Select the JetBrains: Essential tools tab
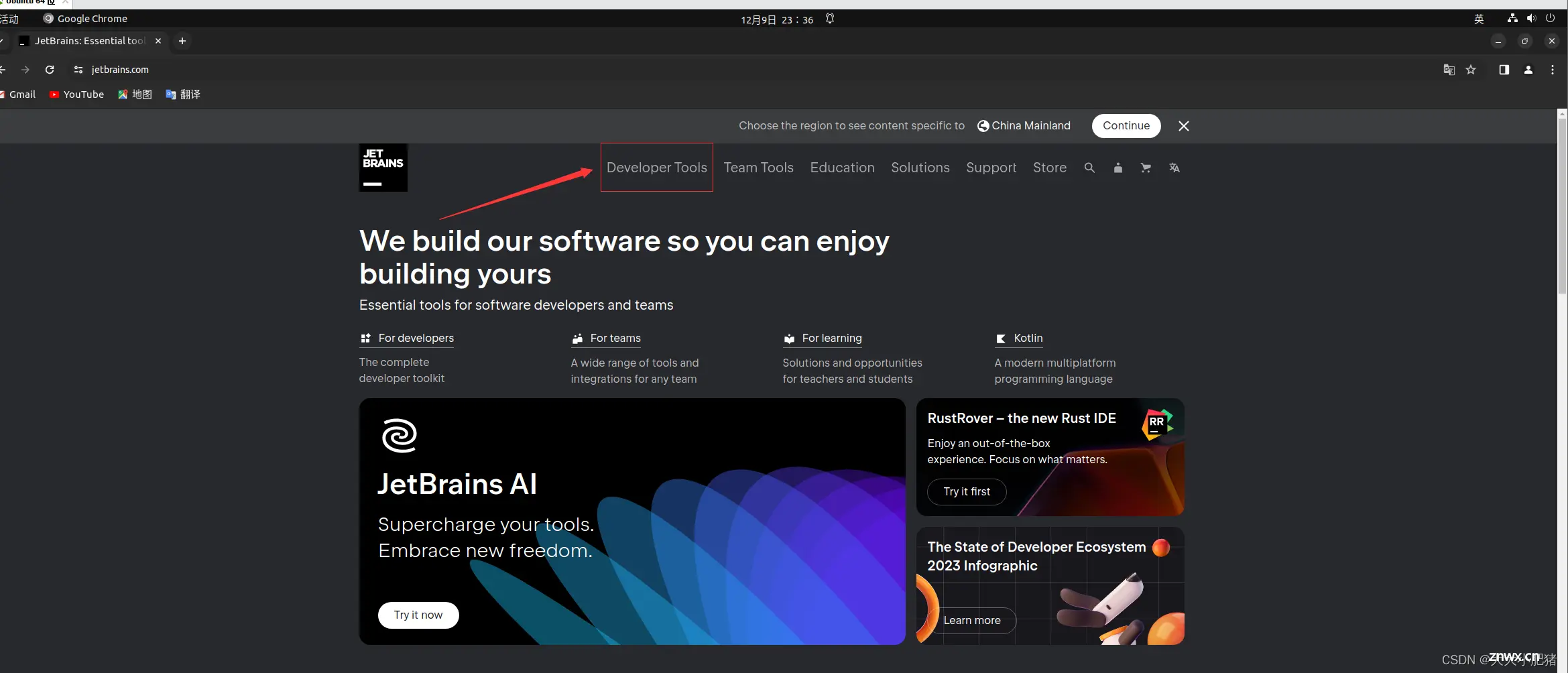Image resolution: width=1568 pixels, height=673 pixels. coord(90,41)
